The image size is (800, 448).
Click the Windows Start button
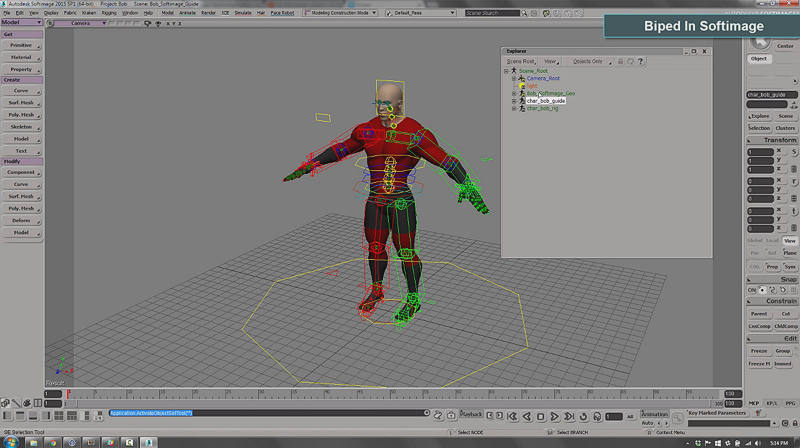(11, 442)
